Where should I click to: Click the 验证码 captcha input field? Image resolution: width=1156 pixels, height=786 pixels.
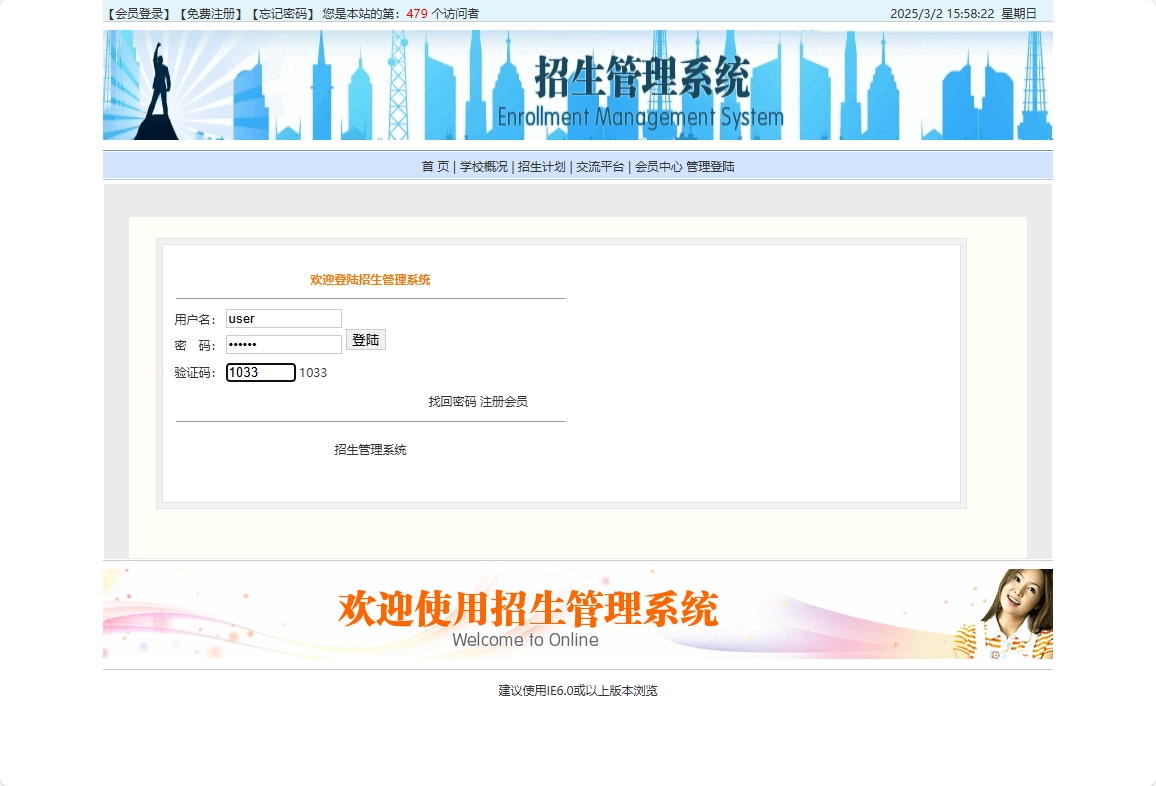tap(259, 372)
